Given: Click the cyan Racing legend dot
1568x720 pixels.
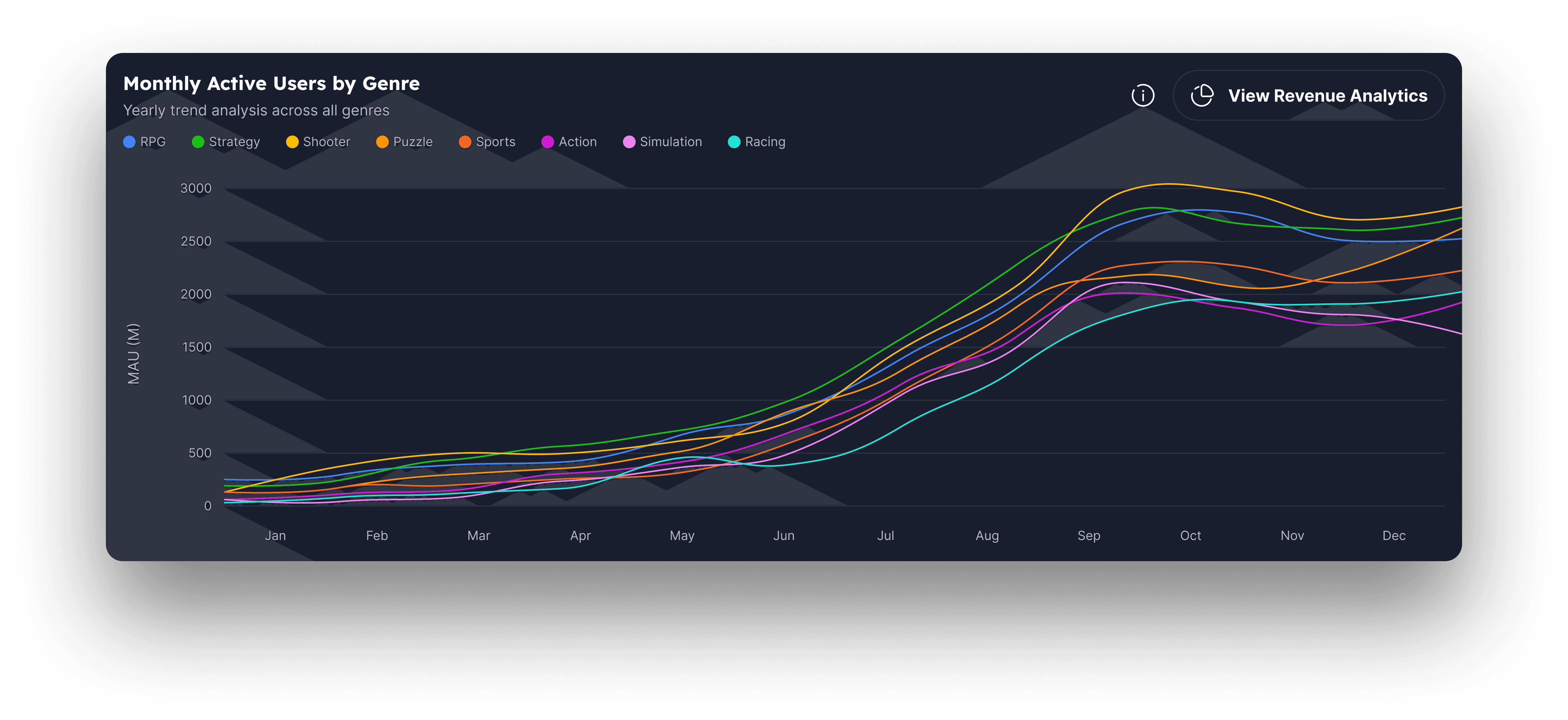Looking at the screenshot, I should 734,142.
